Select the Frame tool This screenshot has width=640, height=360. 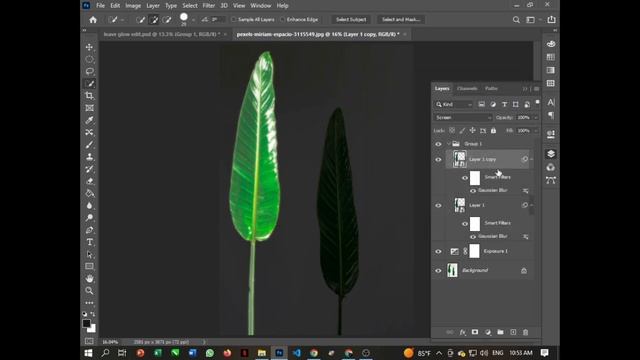click(x=89, y=108)
